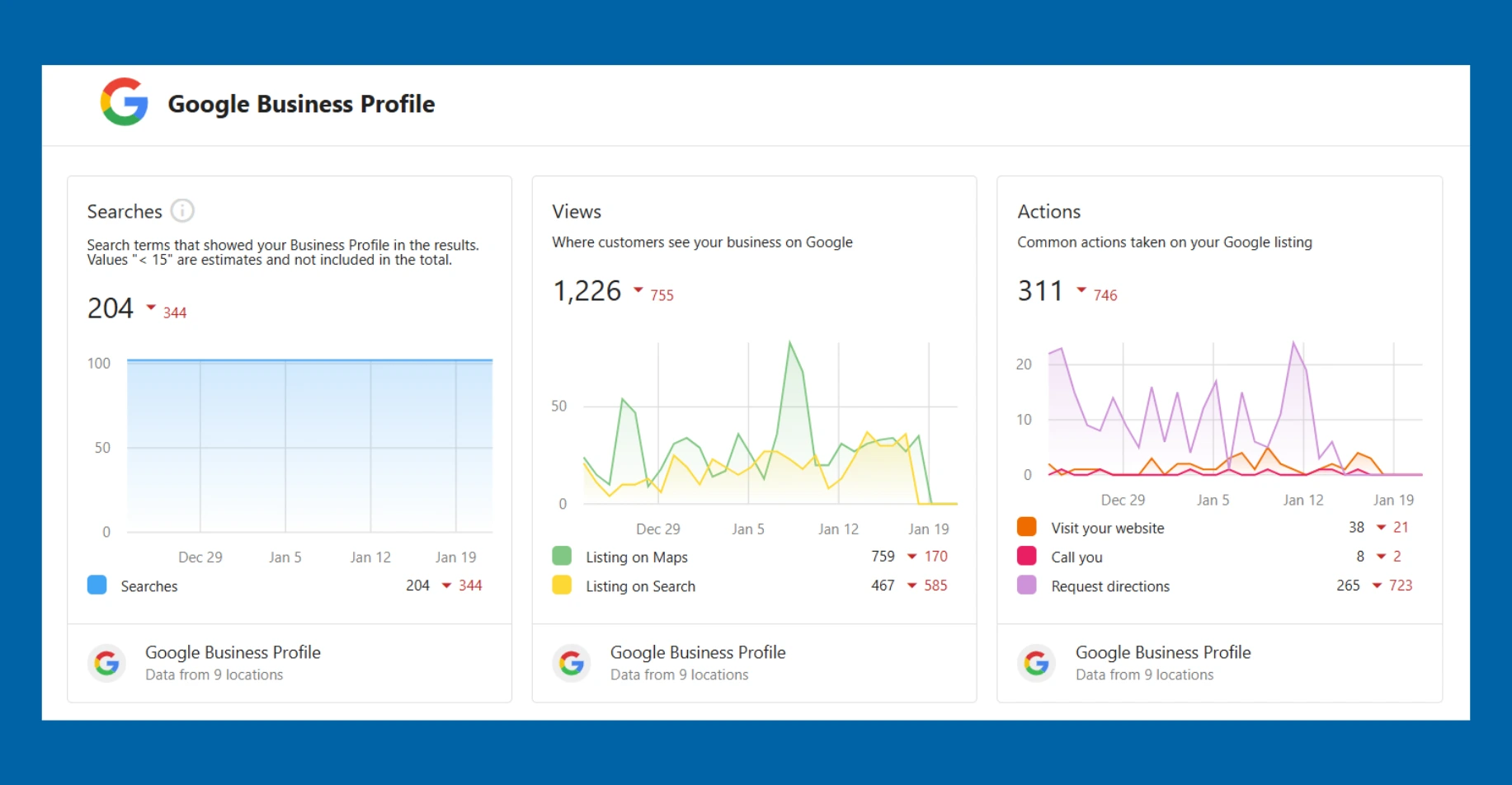The height and width of the screenshot is (785, 1512).
Task: Click Google Business Profile label in Actions card footer
Action: click(x=1164, y=652)
